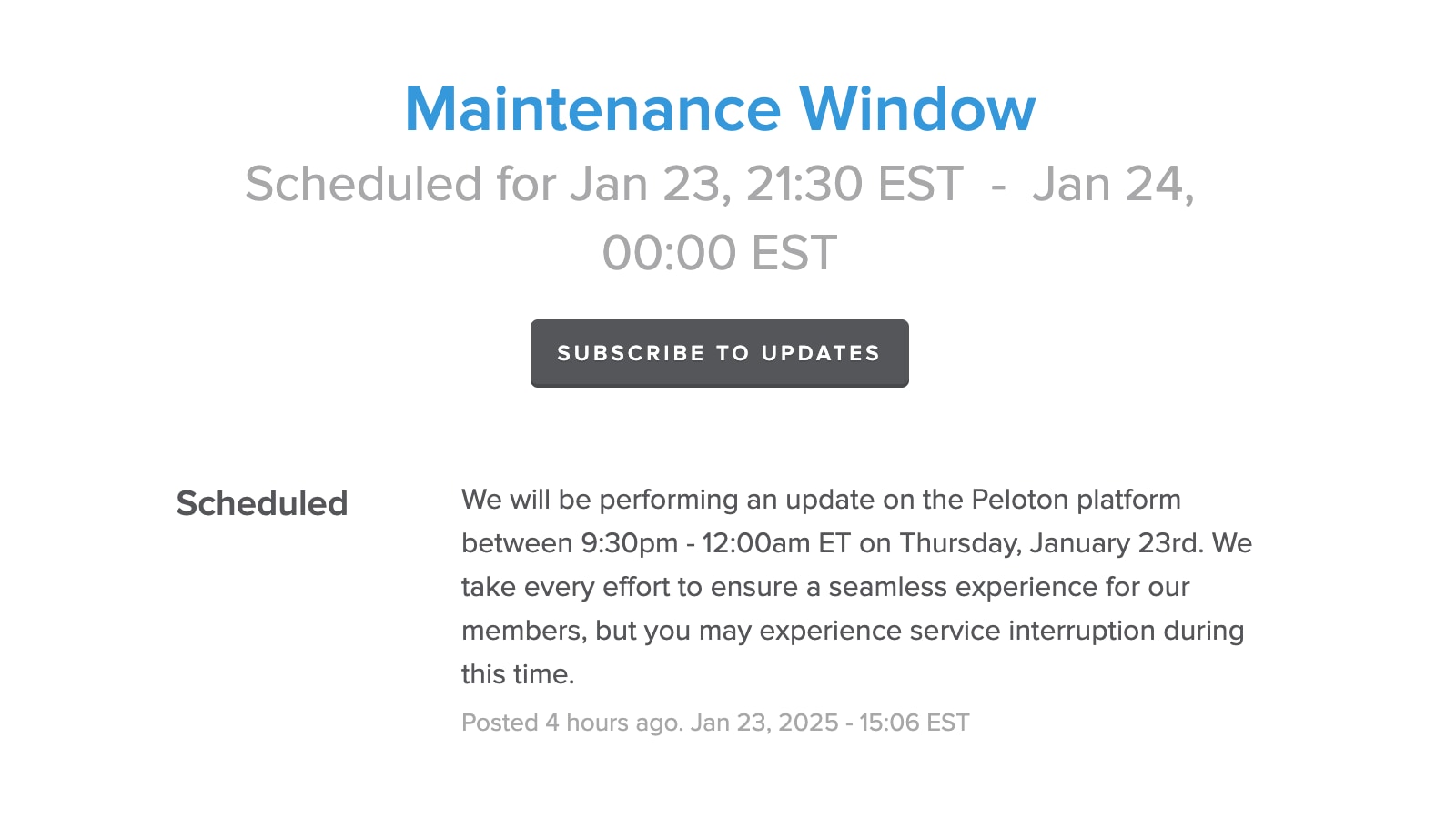The height and width of the screenshot is (819, 1456).
Task: Click the Subscribe to Updates button
Action: point(719,353)
